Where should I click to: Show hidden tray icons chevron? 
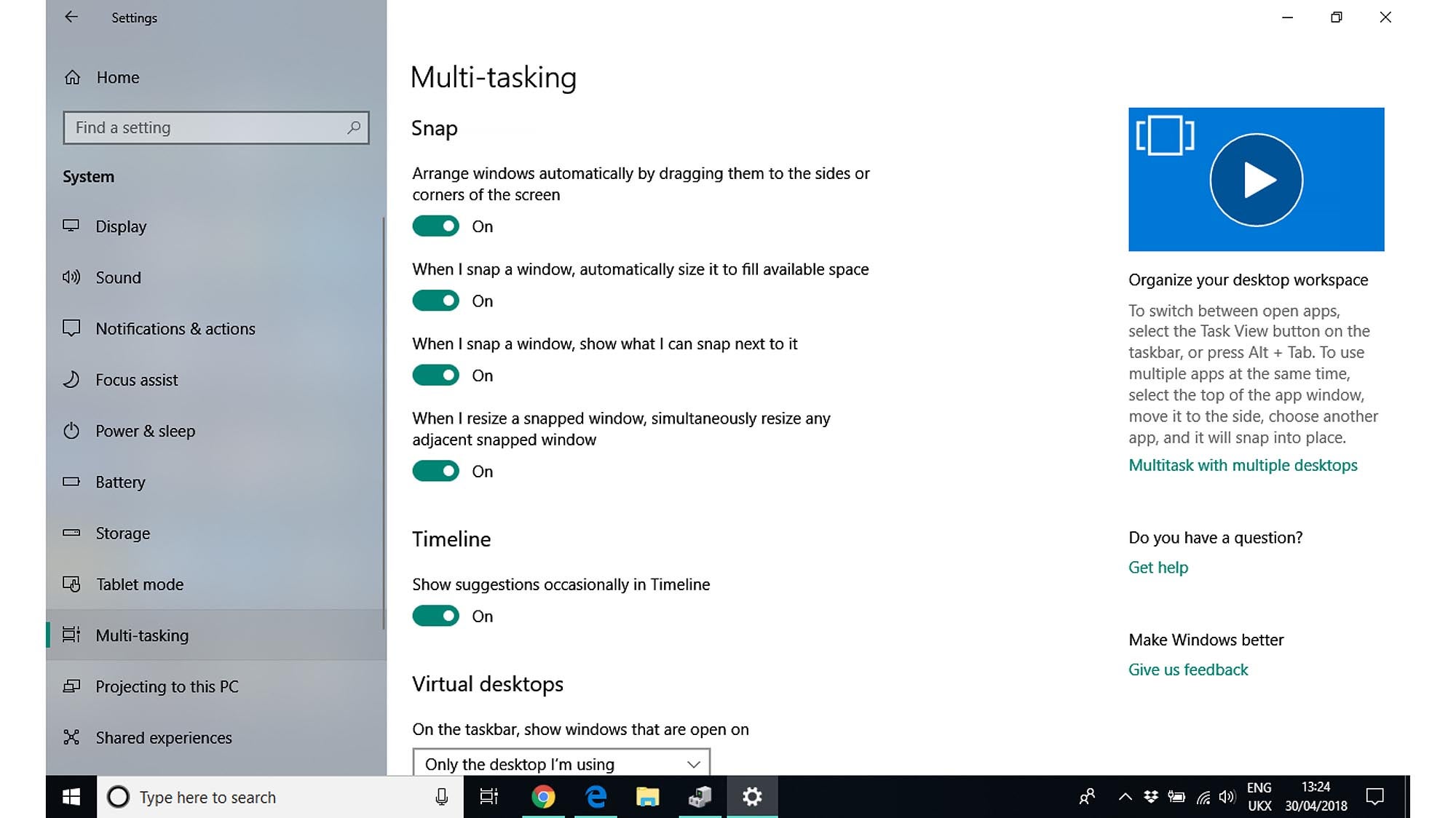click(1125, 797)
